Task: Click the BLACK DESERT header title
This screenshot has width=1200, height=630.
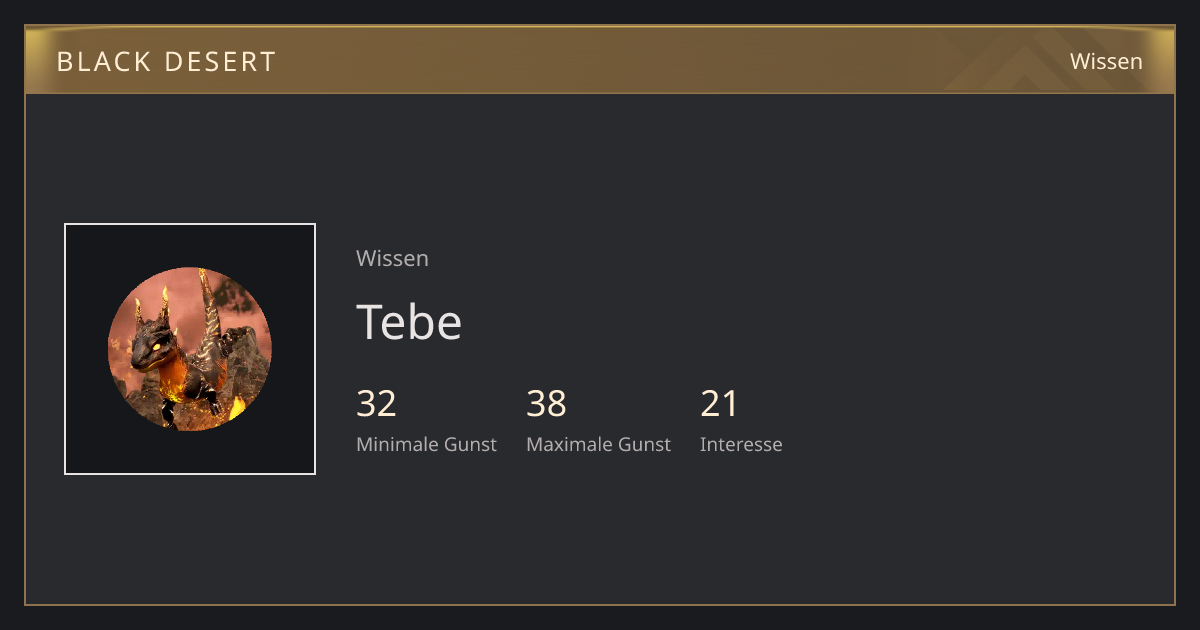Action: point(166,61)
